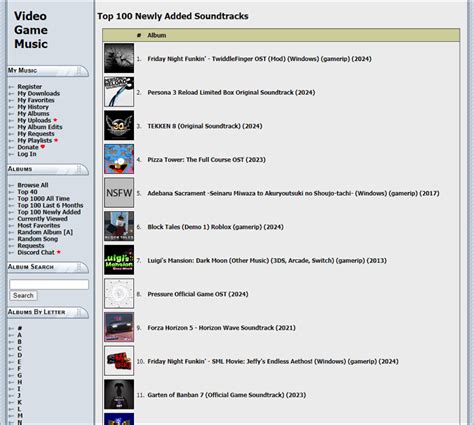Open Garten of Banban 7 cover thumbnail
474x425 pixels.
(x=119, y=395)
